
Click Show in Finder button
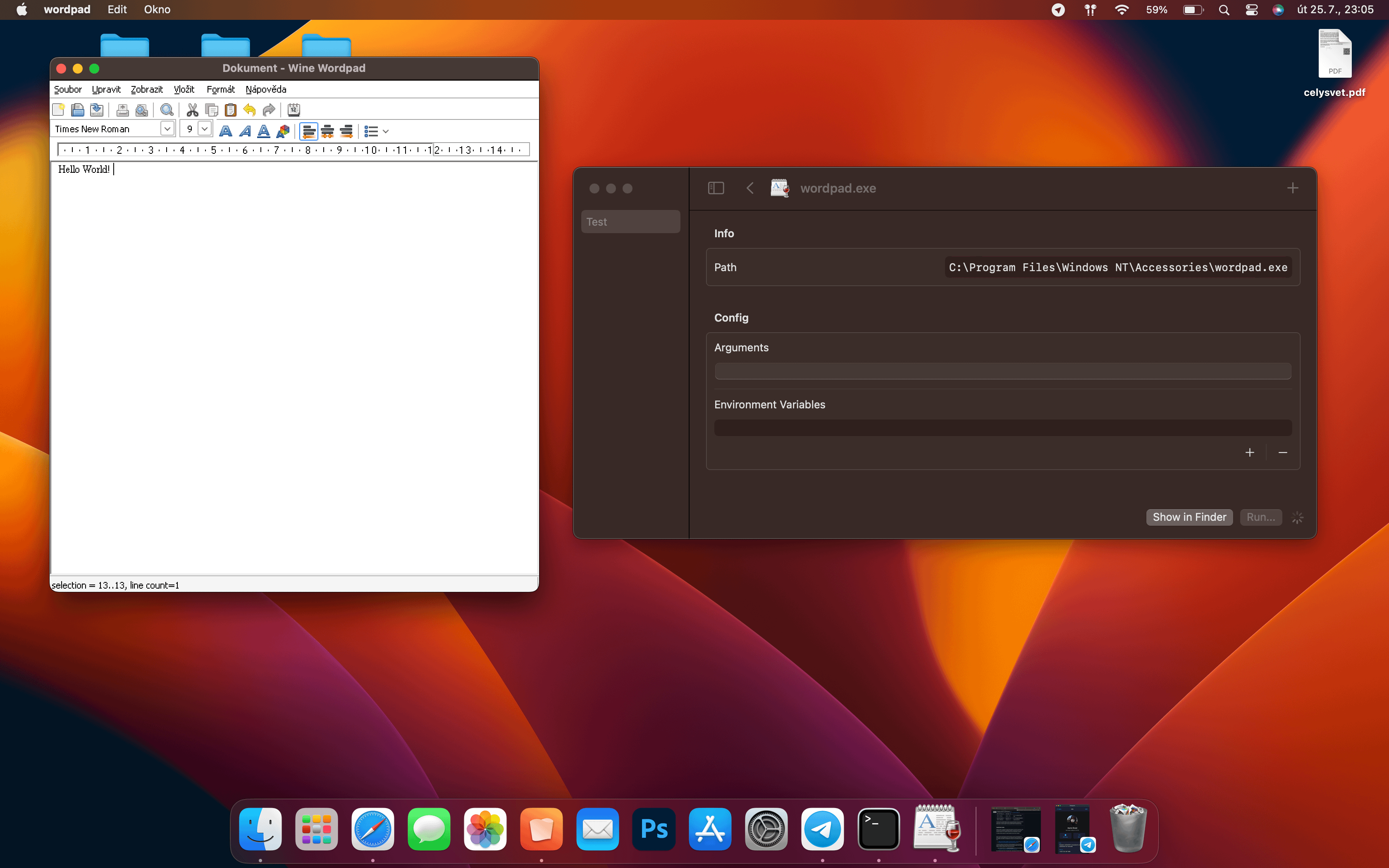pyautogui.click(x=1189, y=517)
